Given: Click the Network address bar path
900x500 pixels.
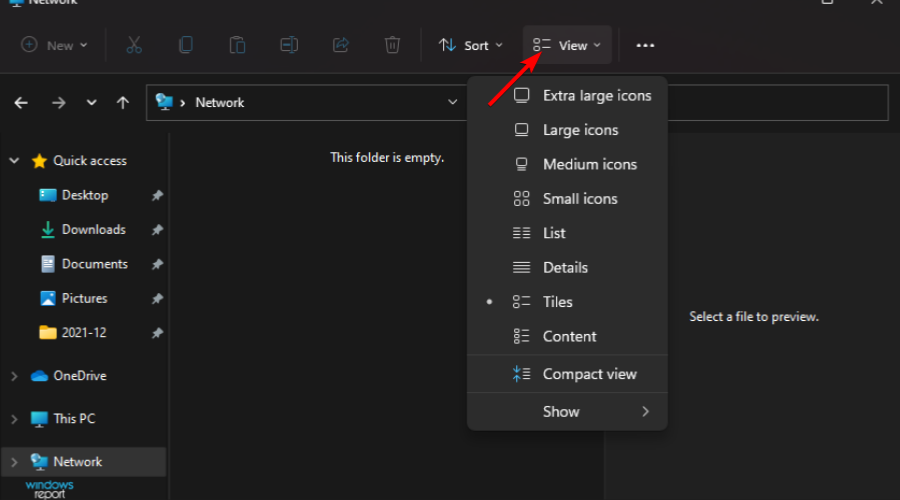Looking at the screenshot, I should (219, 103).
